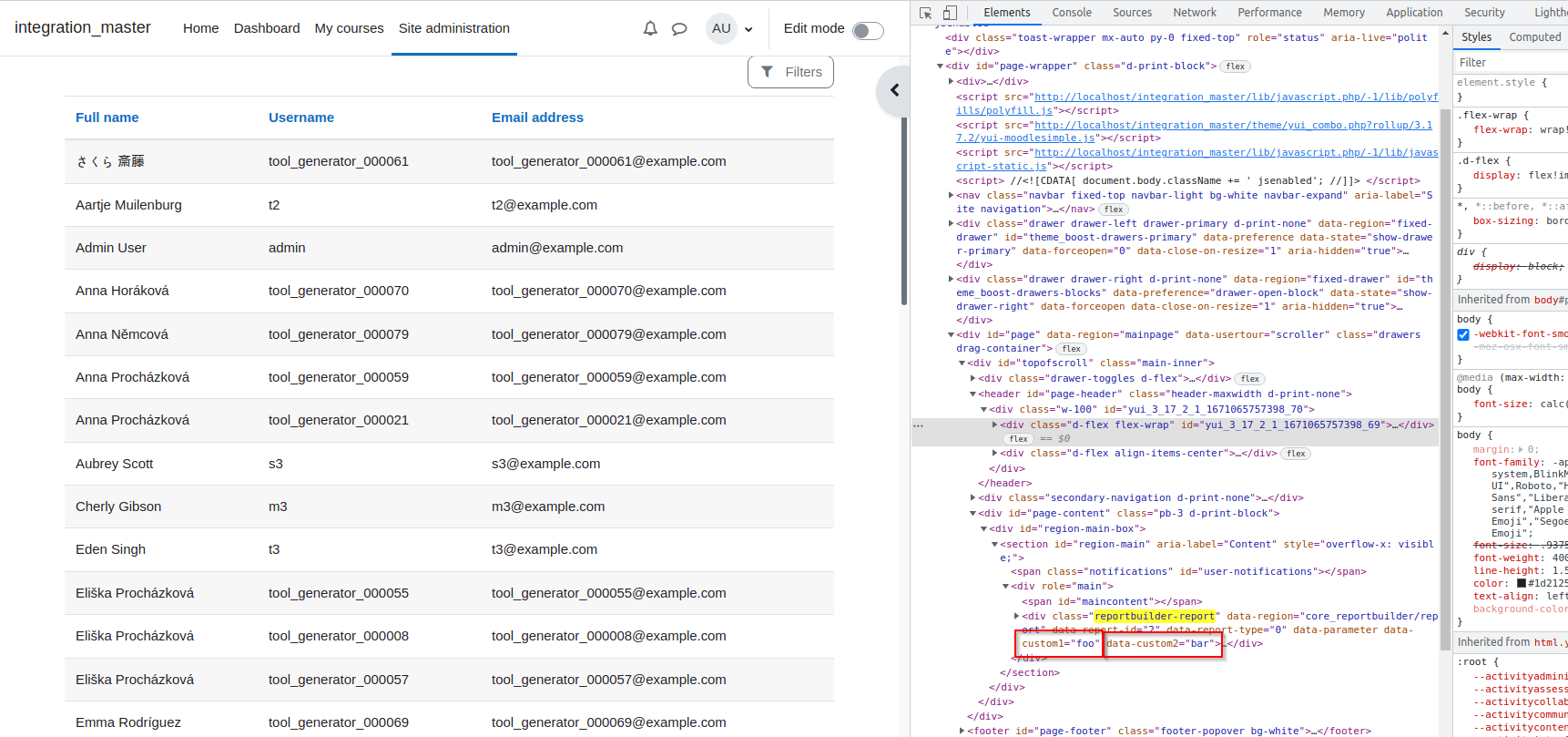Sort by Email address column header
The width and height of the screenshot is (1568, 737).
537,118
